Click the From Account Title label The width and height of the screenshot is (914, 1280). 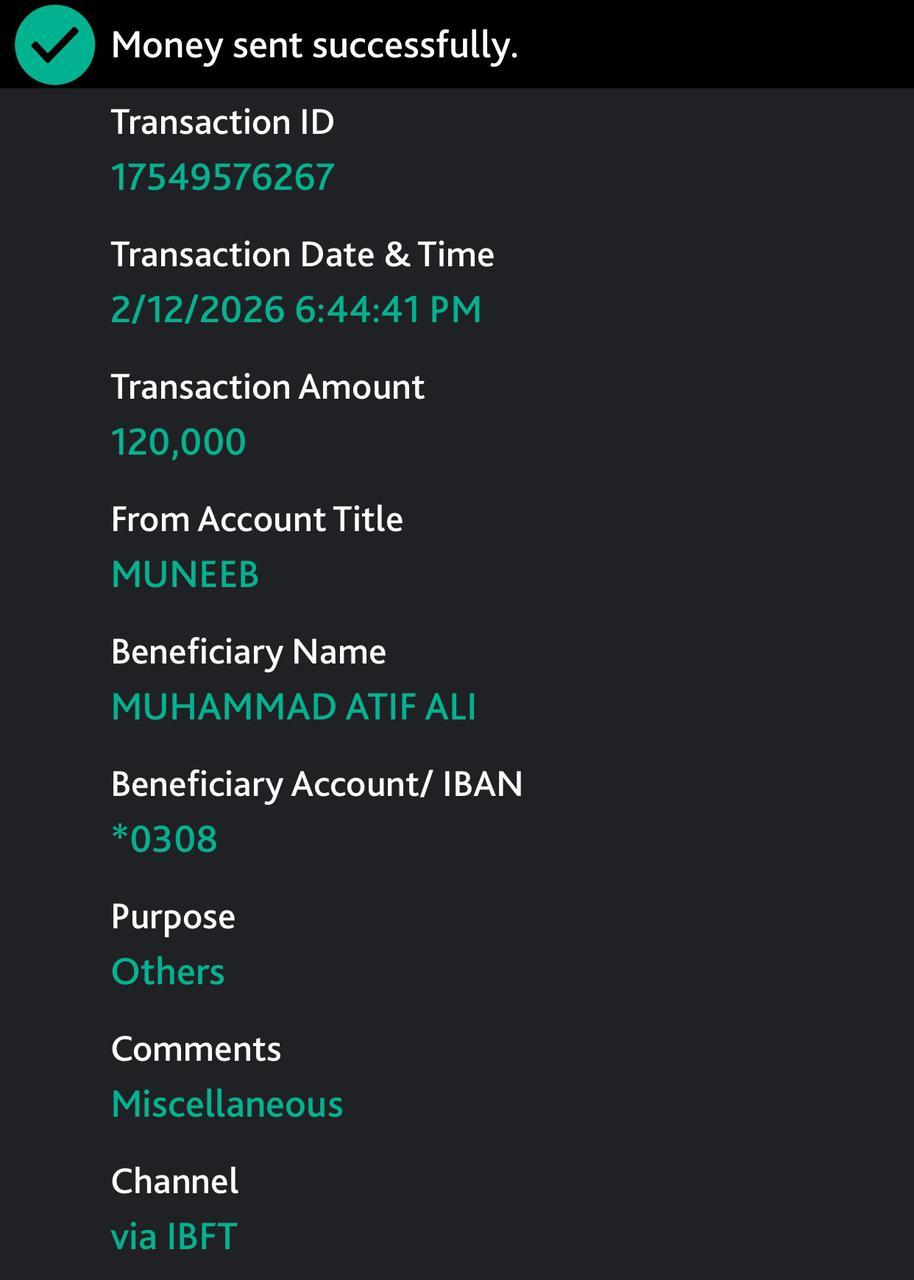point(256,519)
